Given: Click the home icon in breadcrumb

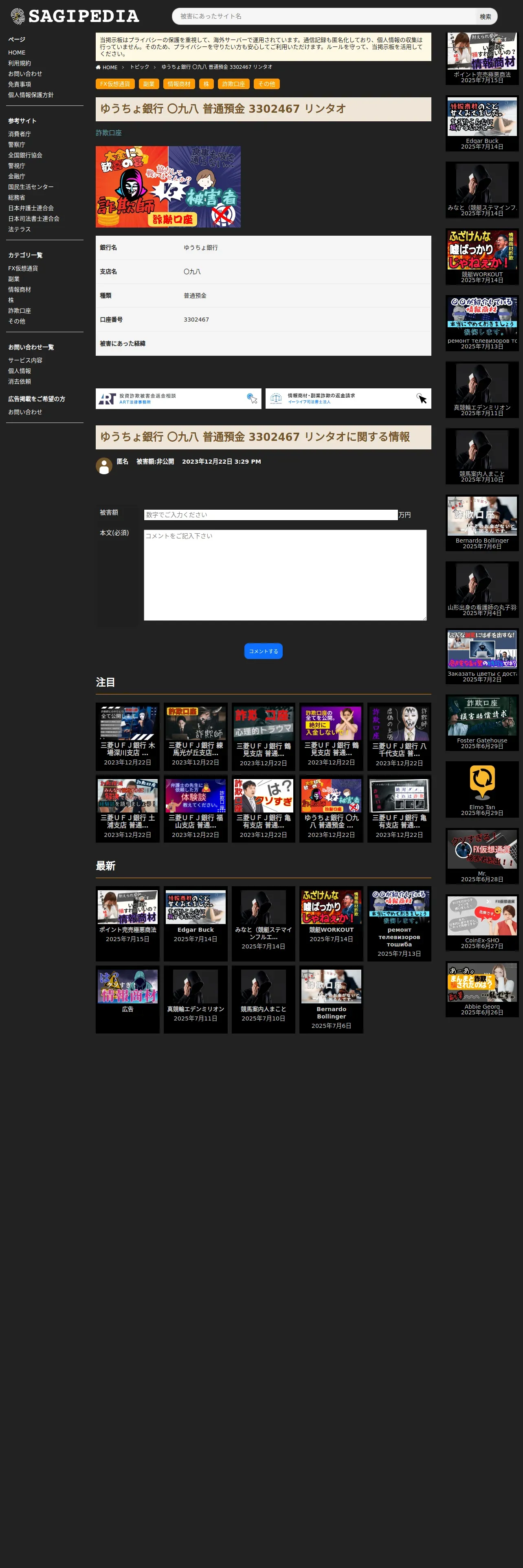Looking at the screenshot, I should pyautogui.click(x=98, y=67).
